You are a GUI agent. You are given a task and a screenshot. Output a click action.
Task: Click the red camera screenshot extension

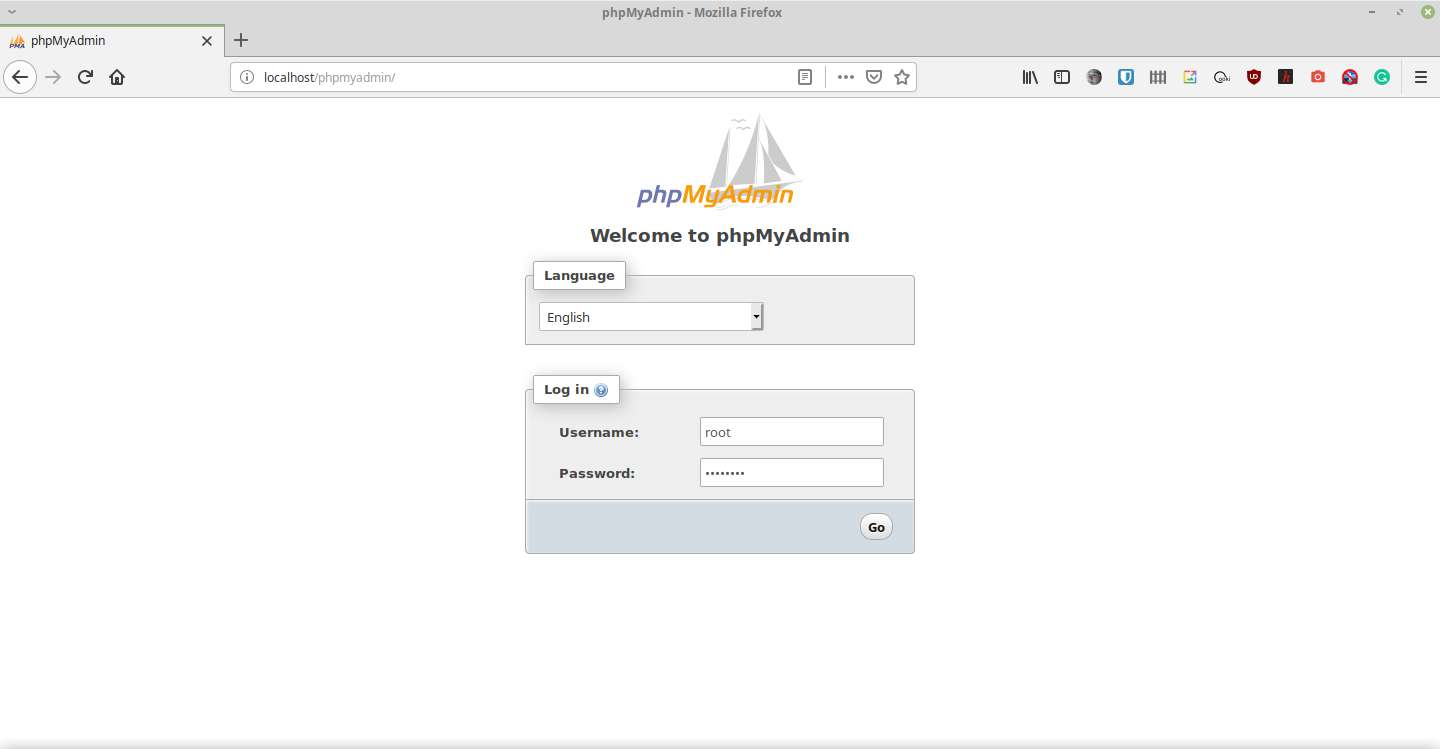pyautogui.click(x=1318, y=77)
